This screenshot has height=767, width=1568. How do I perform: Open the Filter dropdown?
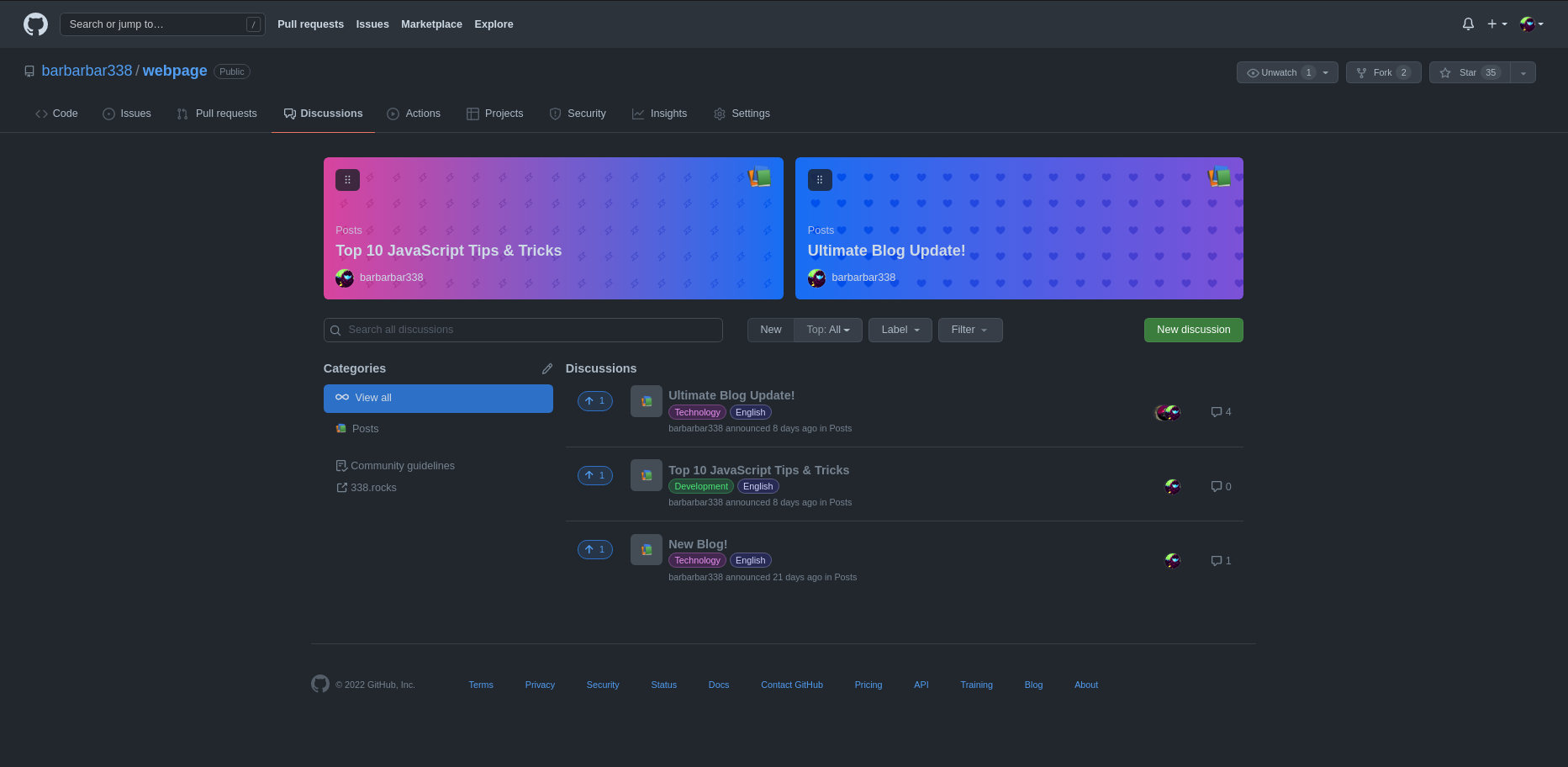pos(970,330)
